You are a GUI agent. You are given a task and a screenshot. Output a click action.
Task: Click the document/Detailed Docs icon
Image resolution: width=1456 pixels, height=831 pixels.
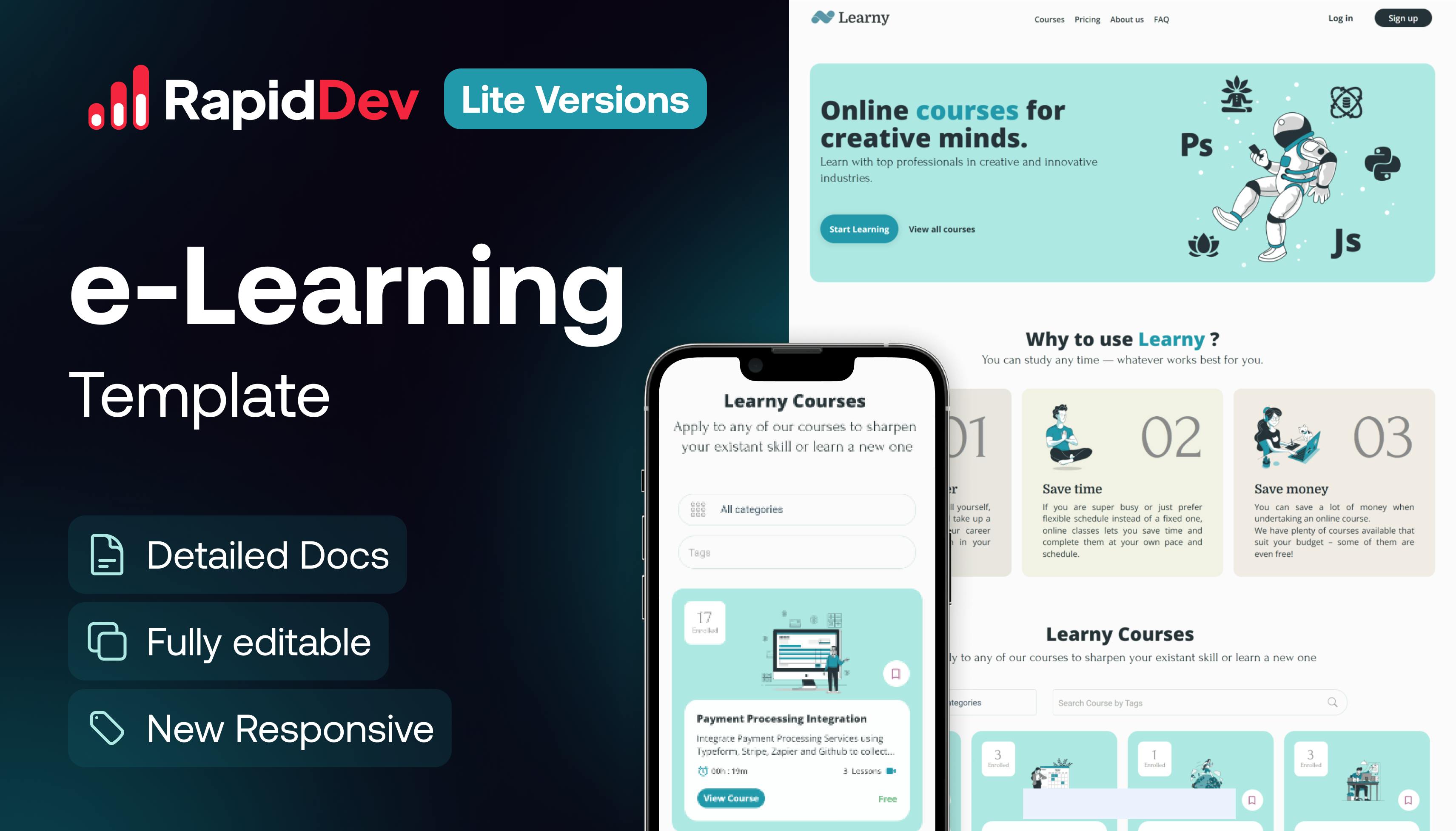pyautogui.click(x=105, y=555)
